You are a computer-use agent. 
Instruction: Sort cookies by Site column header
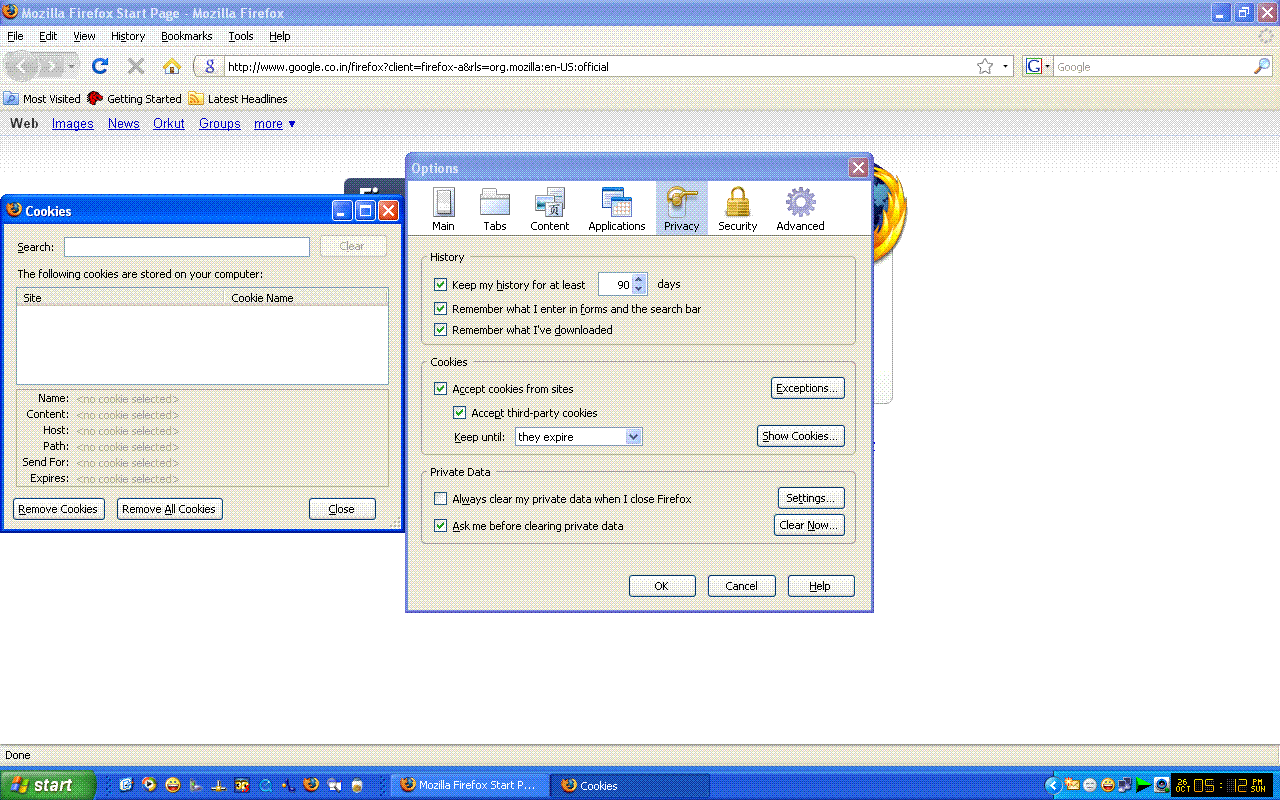[x=120, y=298]
